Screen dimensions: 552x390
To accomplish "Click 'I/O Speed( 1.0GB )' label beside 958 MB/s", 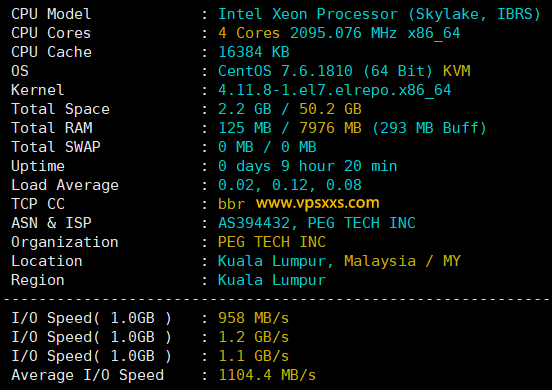I will click(92, 318).
